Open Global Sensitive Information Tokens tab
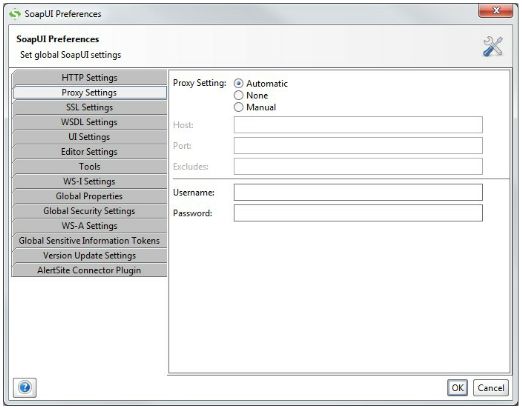Viewport: 522px width, 409px height. click(89, 241)
